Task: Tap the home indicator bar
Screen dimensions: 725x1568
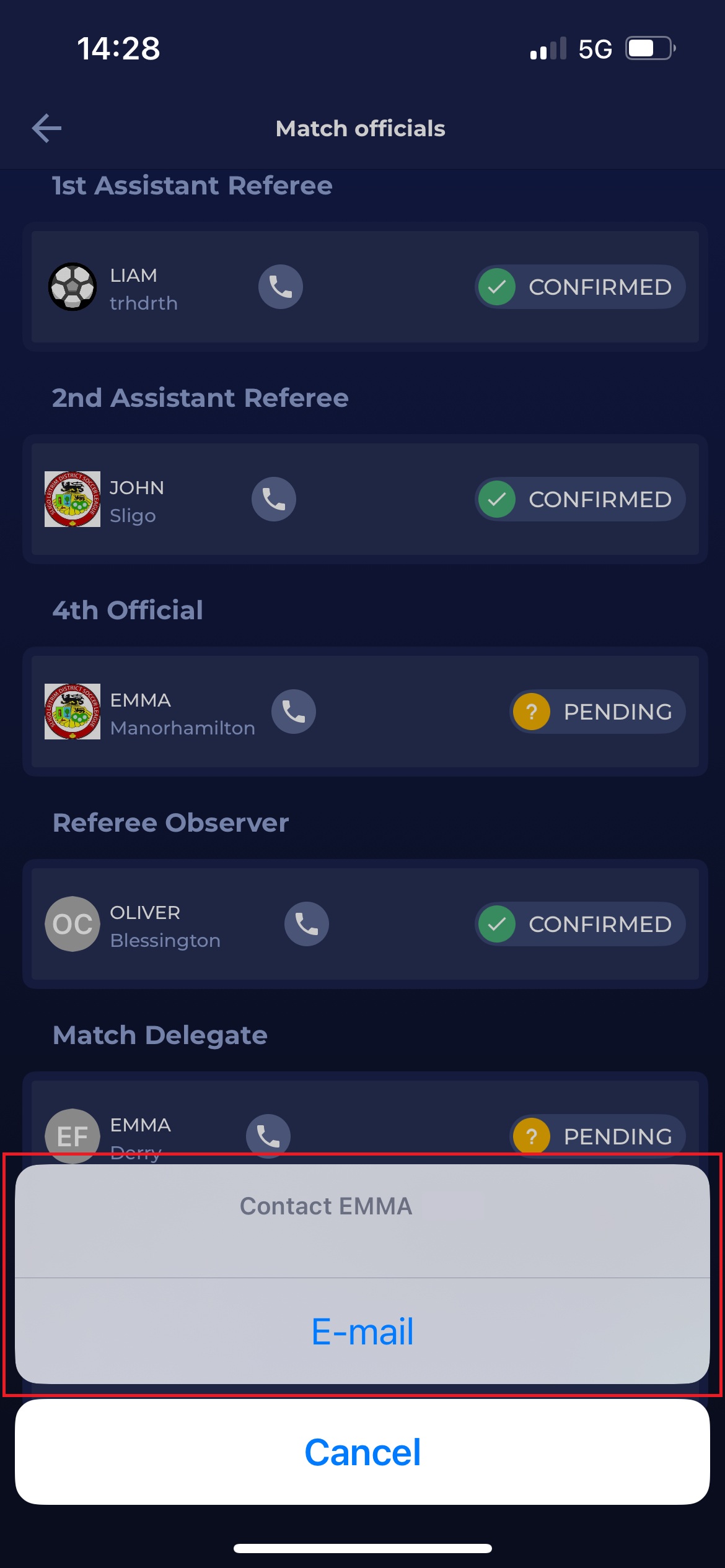Action: pyautogui.click(x=362, y=1548)
